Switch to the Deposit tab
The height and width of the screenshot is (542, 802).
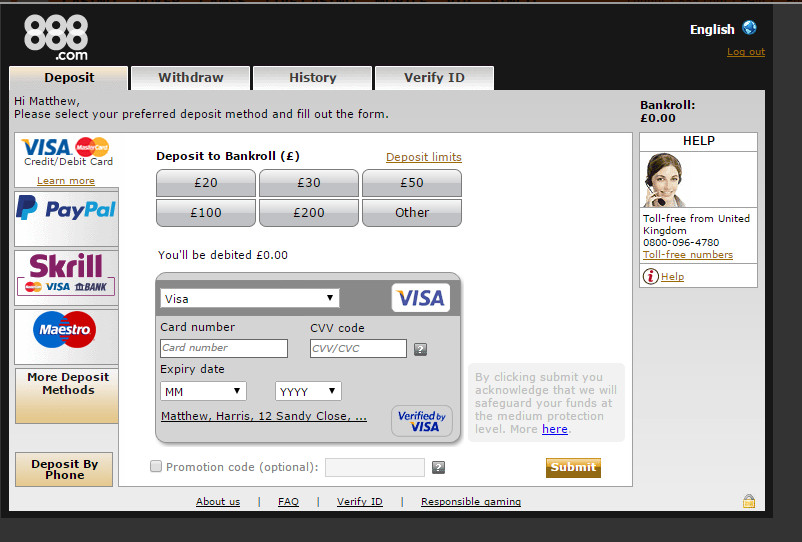pos(69,78)
